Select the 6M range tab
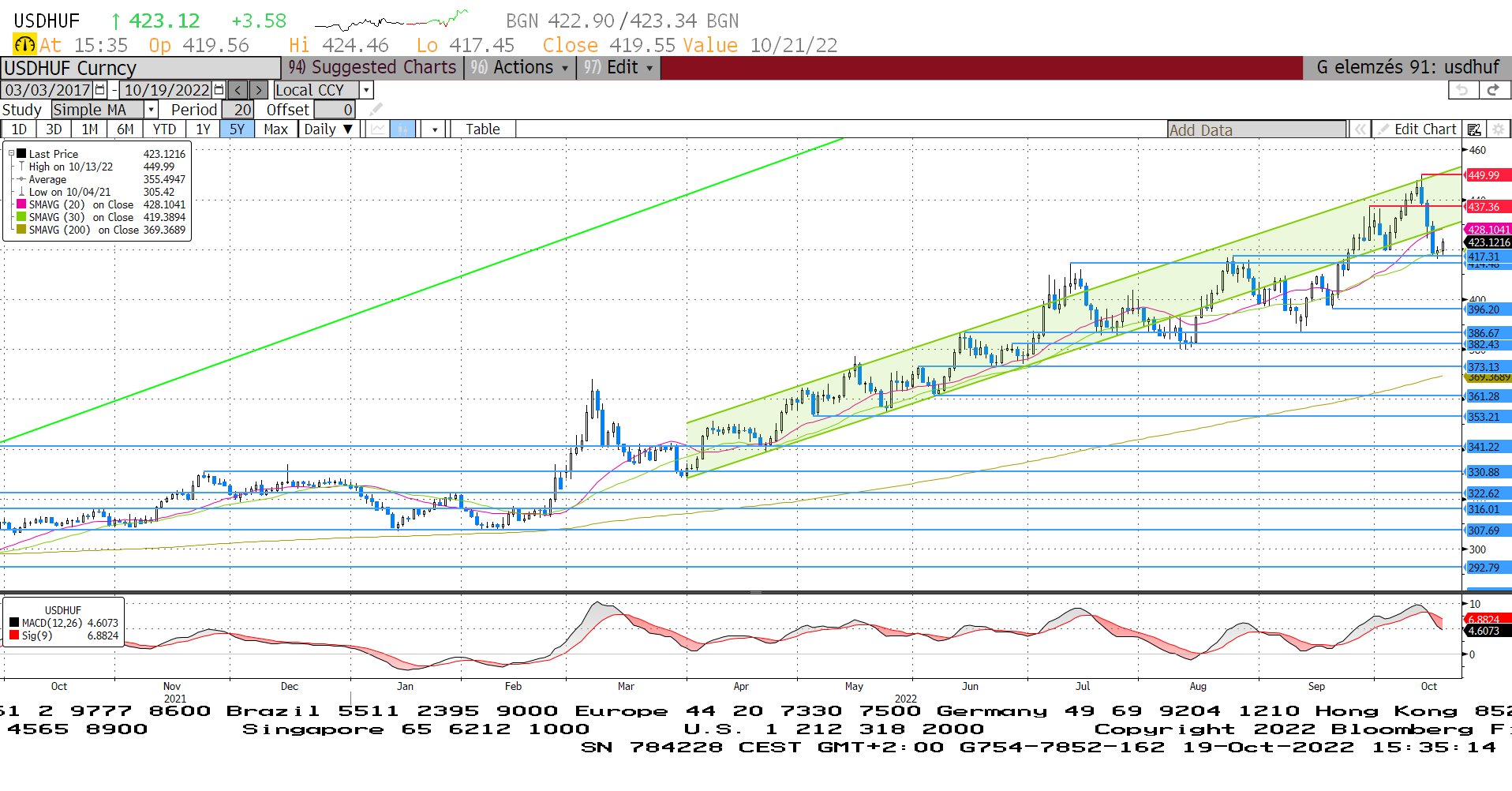1512x791 pixels. click(125, 129)
